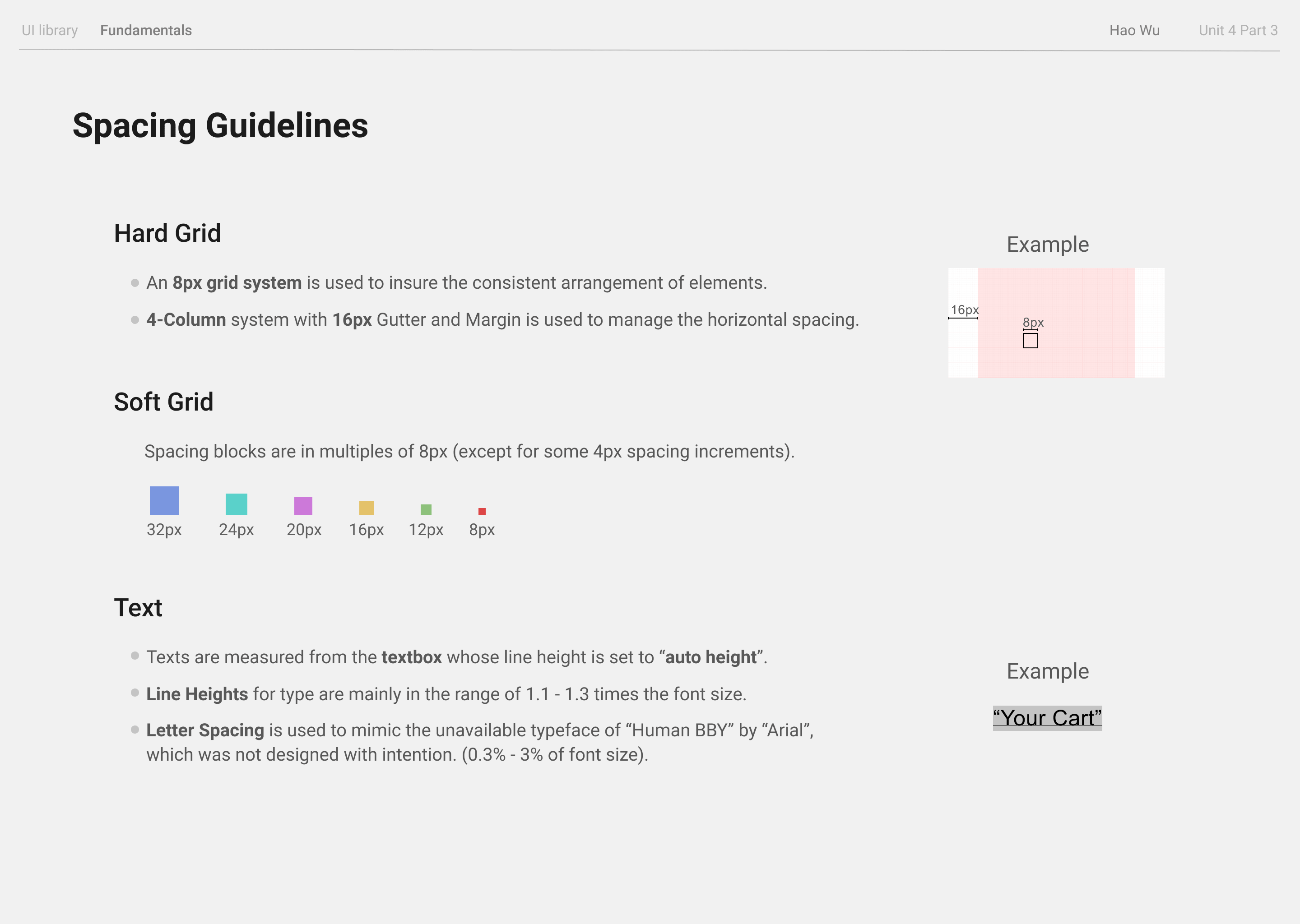Select the Hard Grid heading
The width and height of the screenshot is (1300, 924).
(167, 233)
